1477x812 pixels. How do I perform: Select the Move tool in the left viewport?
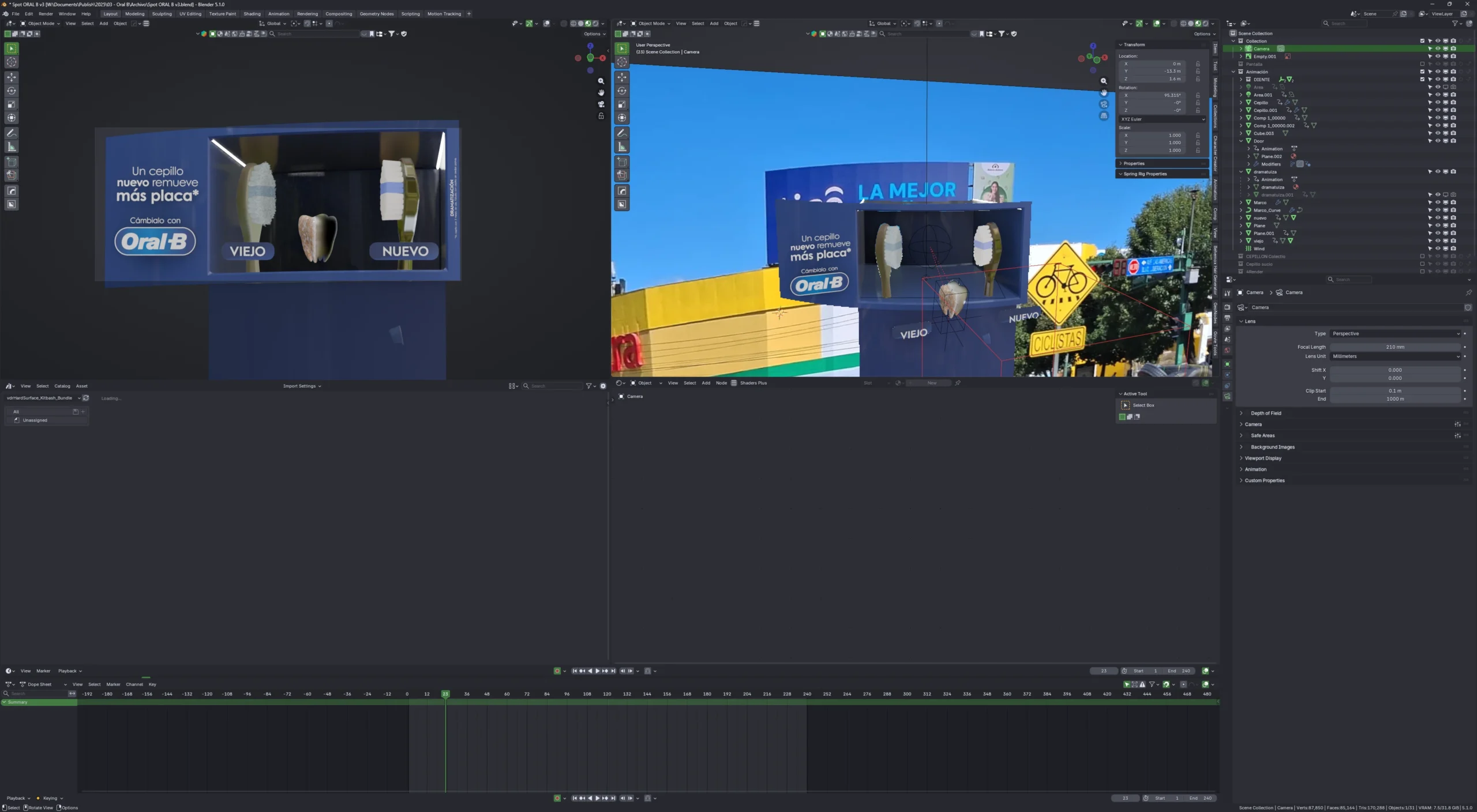click(12, 77)
